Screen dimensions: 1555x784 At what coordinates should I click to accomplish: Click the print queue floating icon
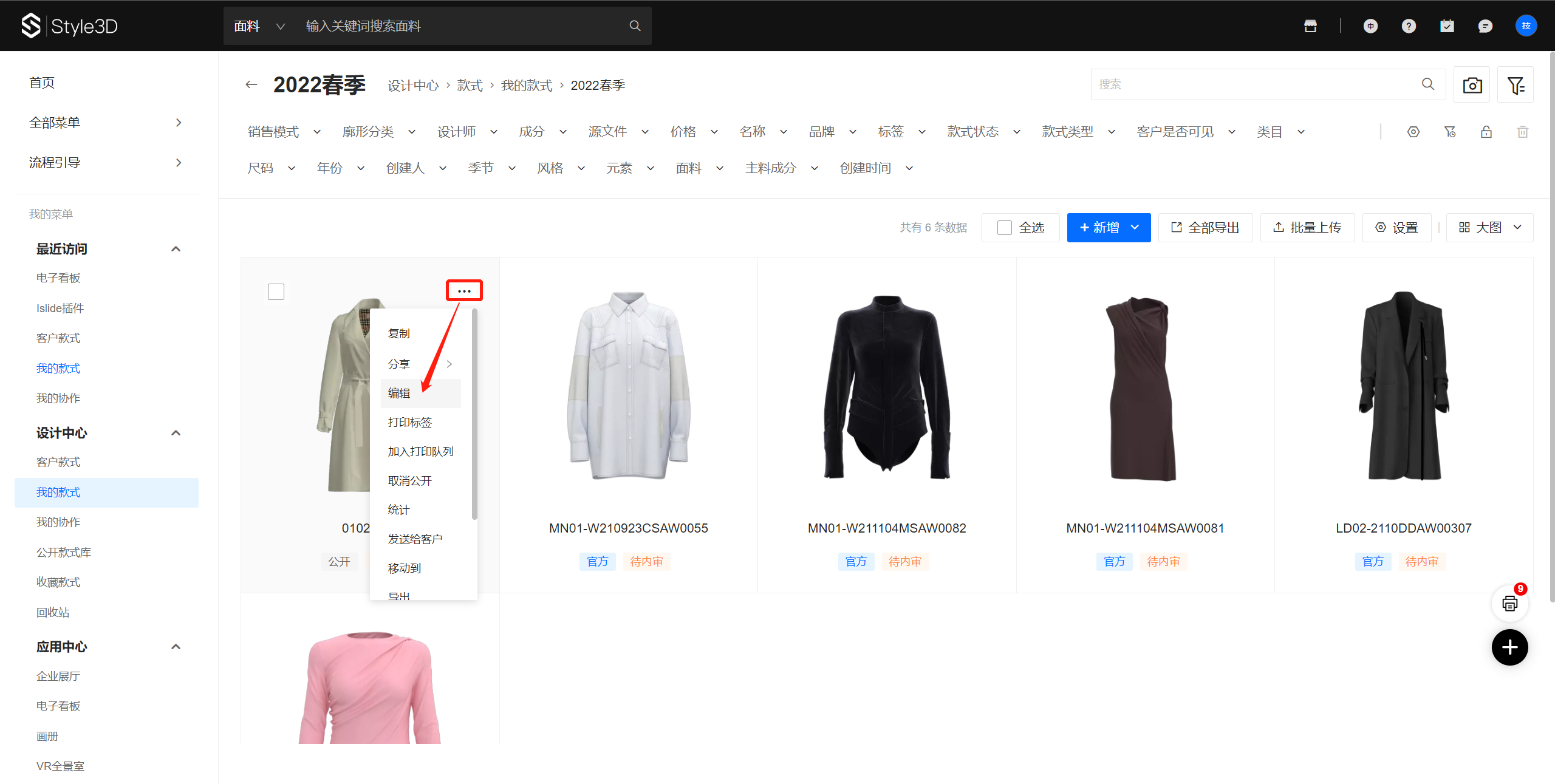pyautogui.click(x=1509, y=604)
